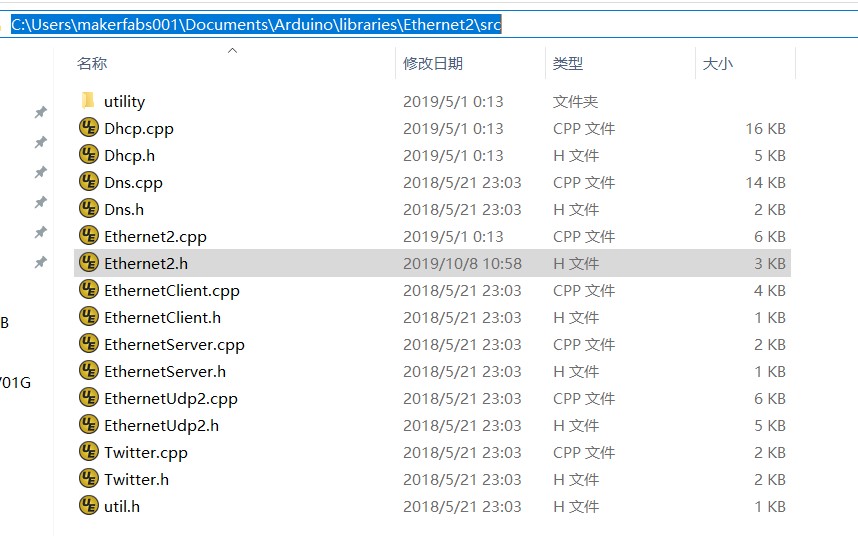Screen dimensions: 858x536
Task: Sort files by 类型 column header
Action: pyautogui.click(x=568, y=63)
